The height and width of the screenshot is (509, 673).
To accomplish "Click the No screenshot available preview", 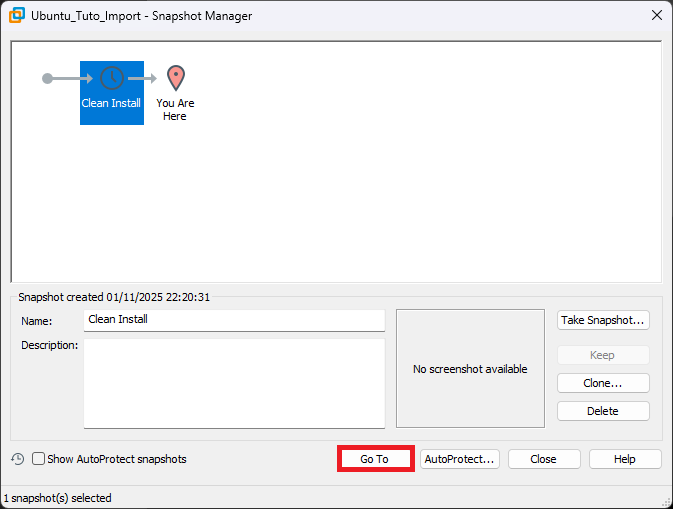I will [x=470, y=369].
